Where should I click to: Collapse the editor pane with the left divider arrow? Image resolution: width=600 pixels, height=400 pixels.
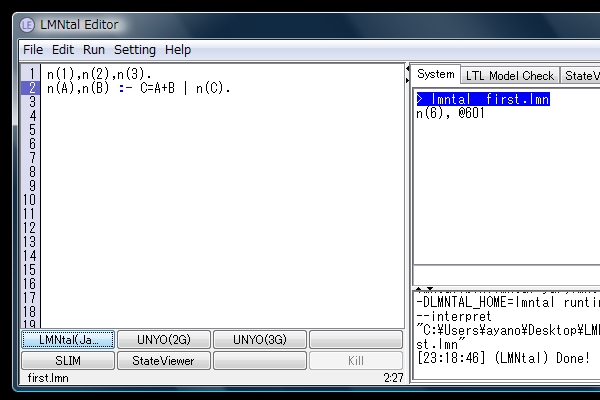pyautogui.click(x=407, y=69)
